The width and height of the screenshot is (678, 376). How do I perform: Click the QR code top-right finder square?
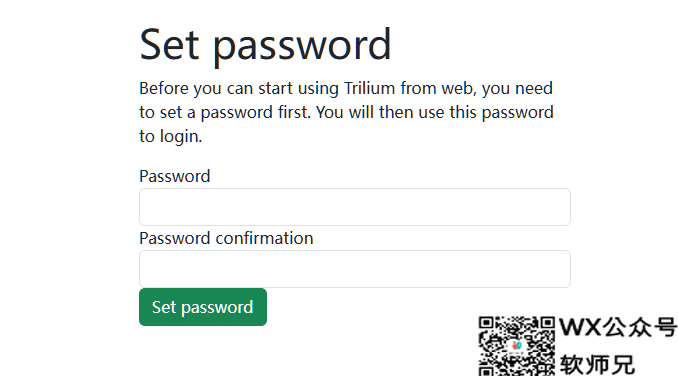[547, 324]
